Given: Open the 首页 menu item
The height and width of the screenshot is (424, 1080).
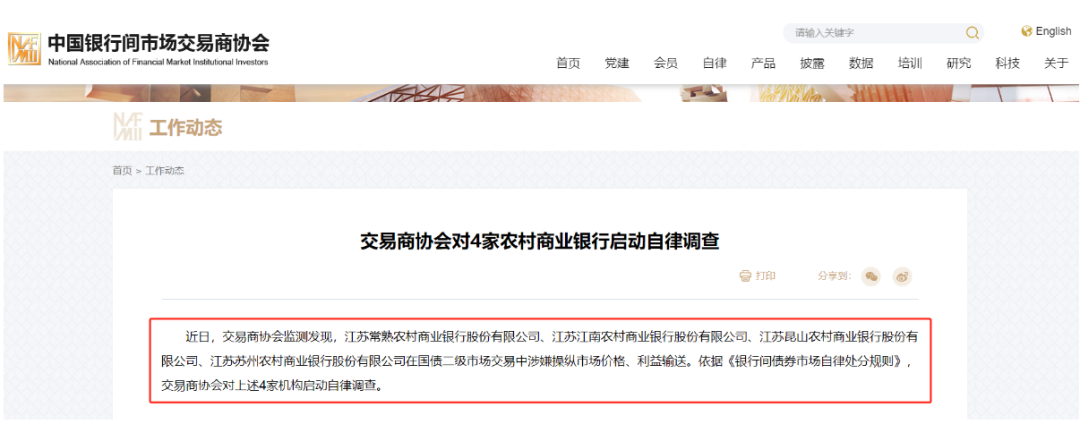Looking at the screenshot, I should tap(568, 63).
